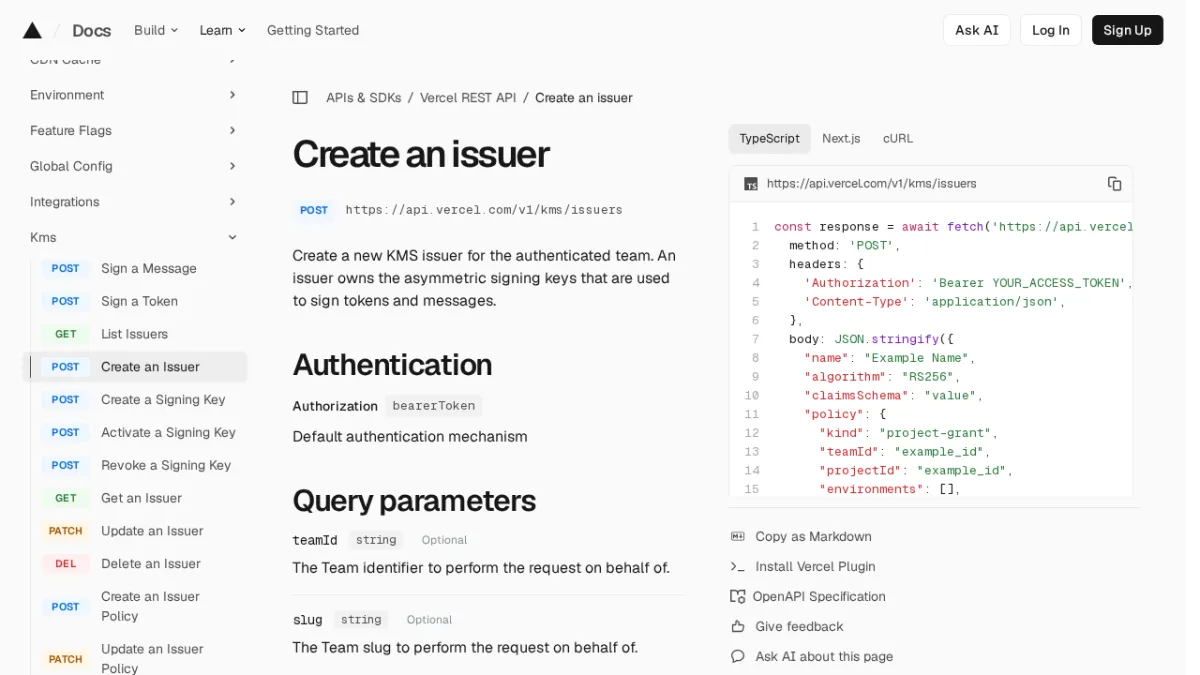Open Delete an Issuer sidebar page
This screenshot has height=675, width=1200.
point(151,565)
